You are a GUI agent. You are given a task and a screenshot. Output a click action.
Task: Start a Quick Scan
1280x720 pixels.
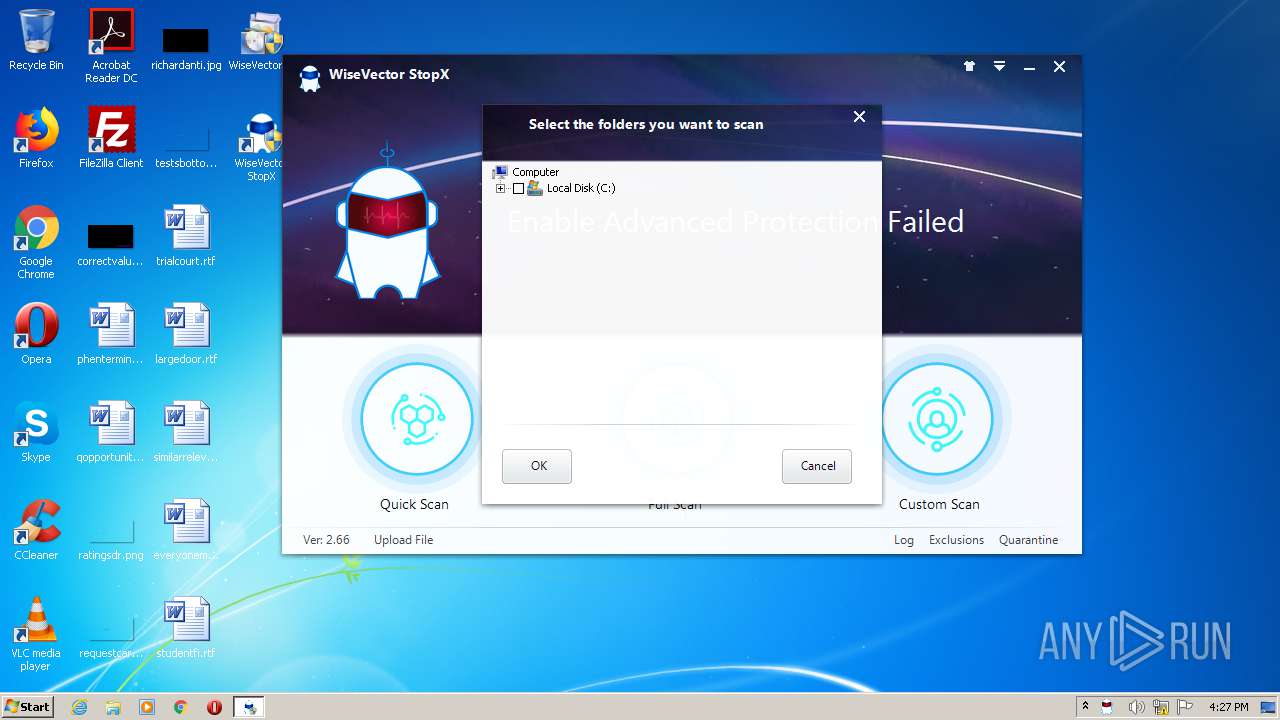coord(416,418)
